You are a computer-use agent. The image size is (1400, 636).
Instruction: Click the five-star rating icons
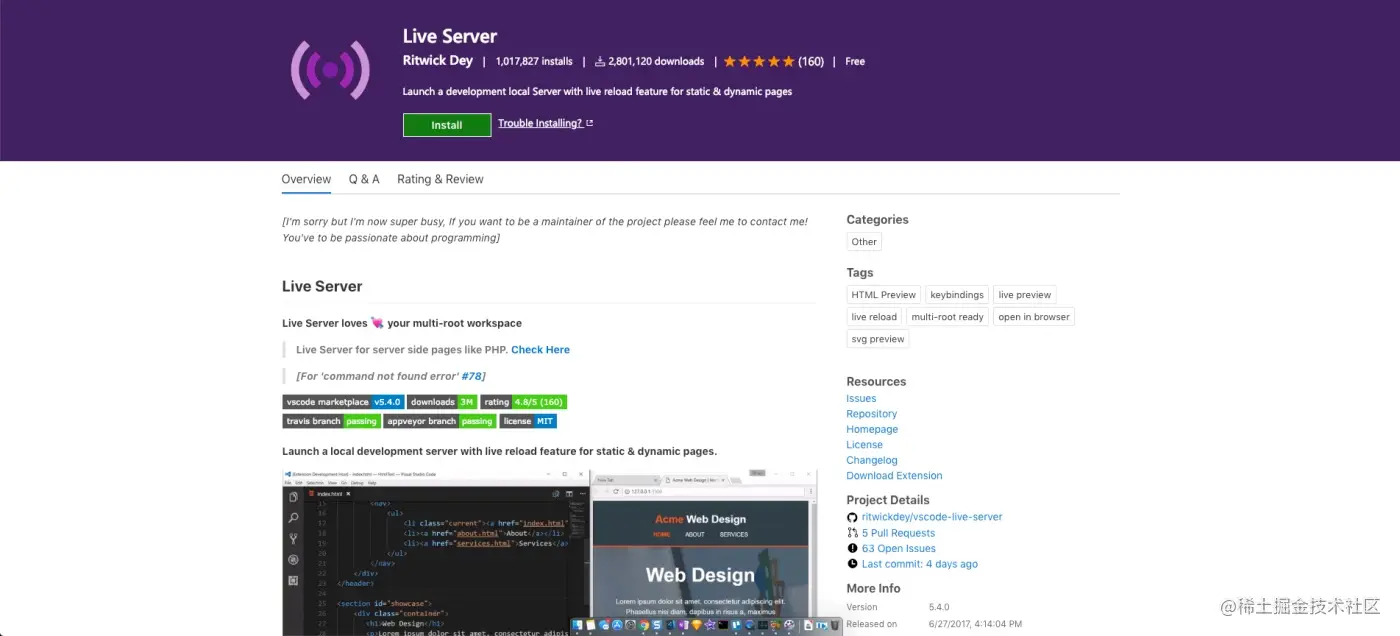pyautogui.click(x=759, y=61)
